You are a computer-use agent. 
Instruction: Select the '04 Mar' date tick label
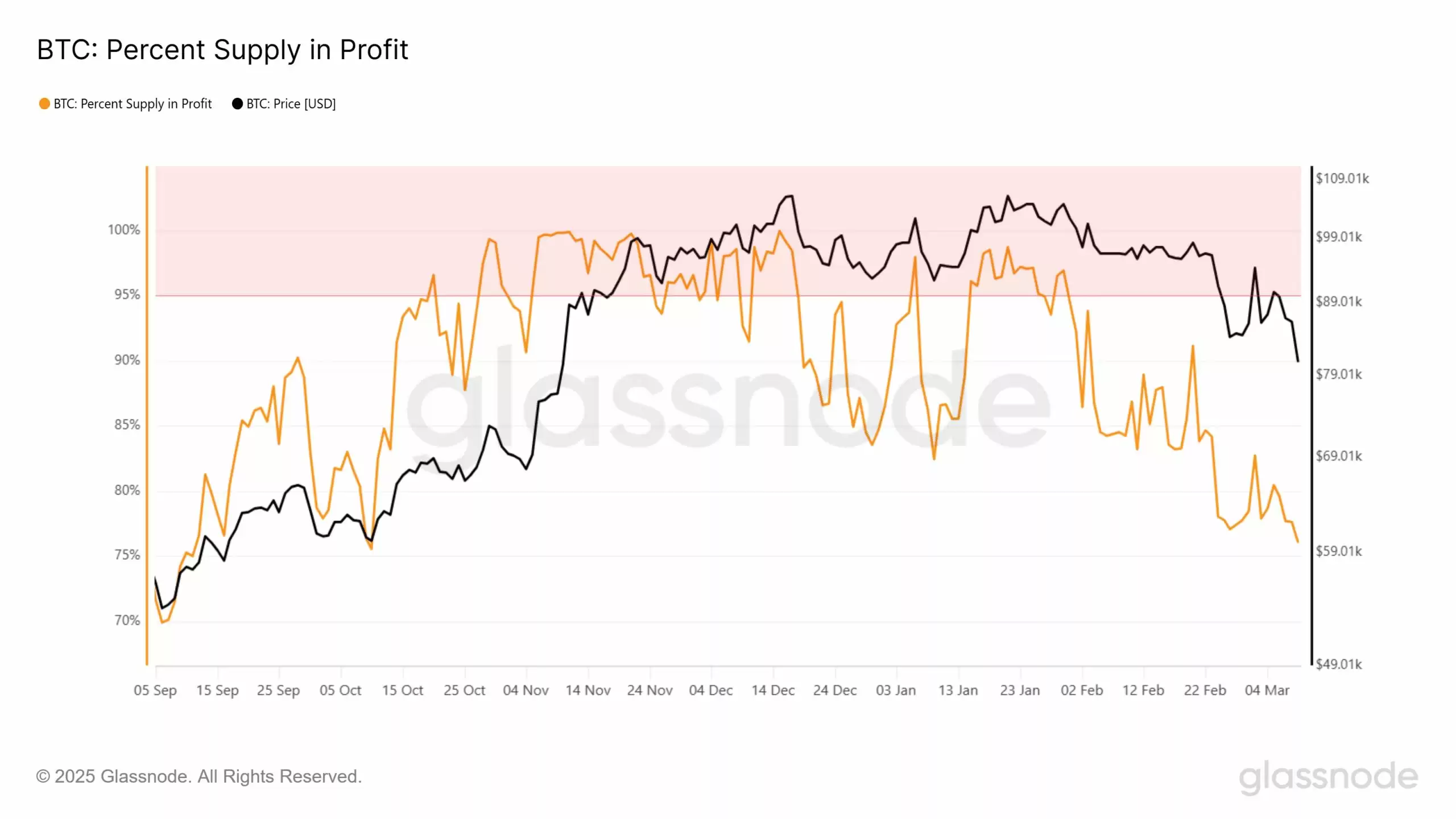1267,690
